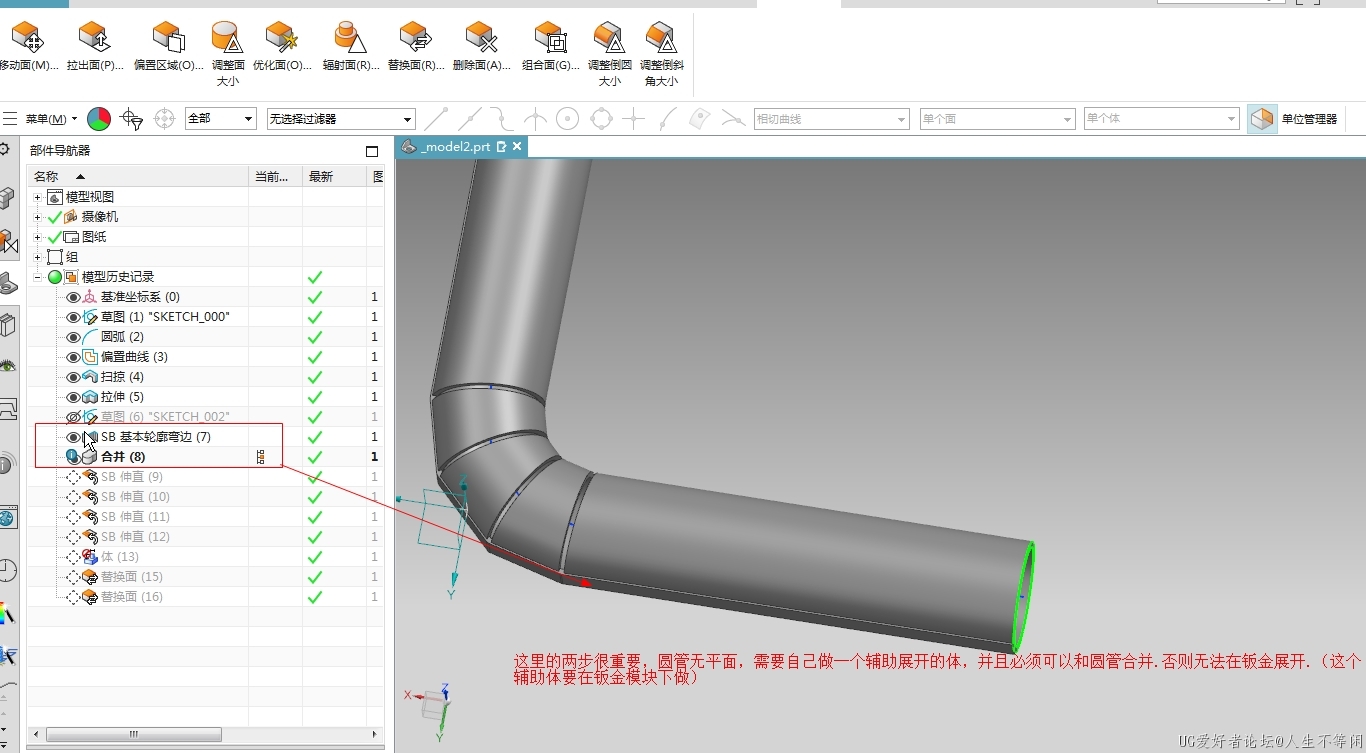This screenshot has width=1366, height=753.
Task: Open the 组合面(G) group face tool
Action: point(551,45)
